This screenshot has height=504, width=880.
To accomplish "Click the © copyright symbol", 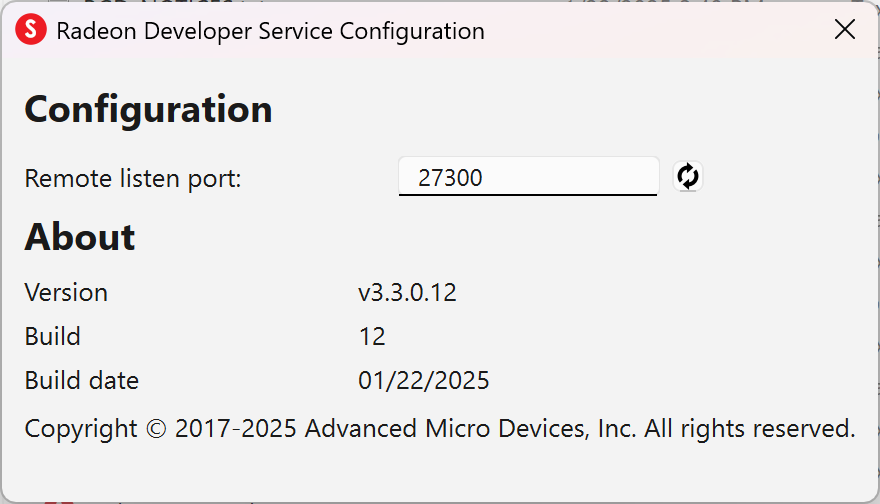I will pyautogui.click(x=156, y=429).
